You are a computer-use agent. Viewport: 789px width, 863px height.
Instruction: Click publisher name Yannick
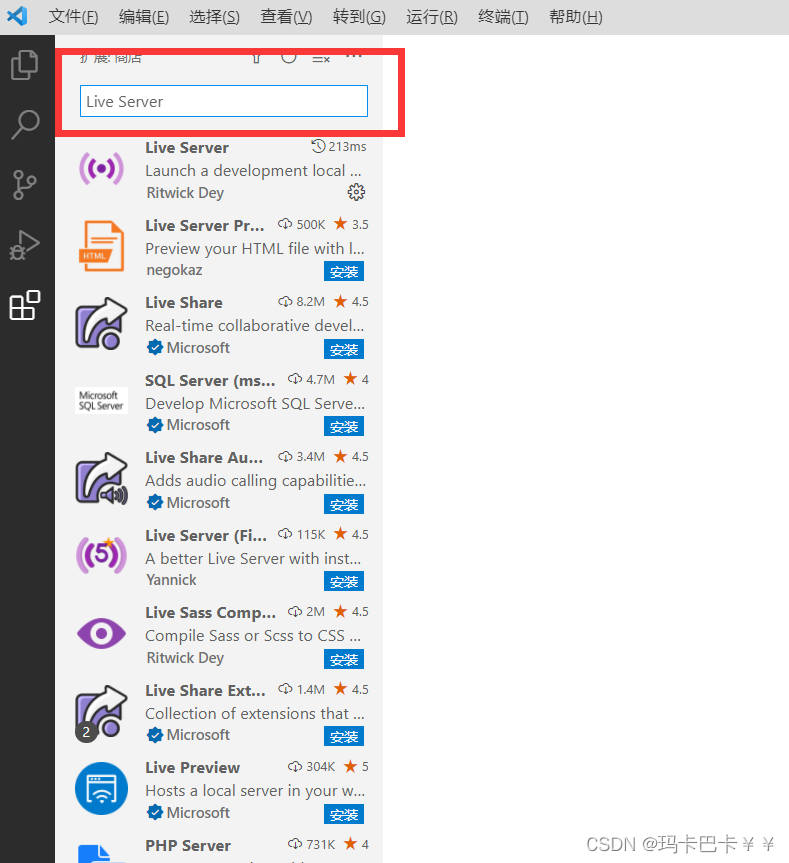tap(171, 580)
